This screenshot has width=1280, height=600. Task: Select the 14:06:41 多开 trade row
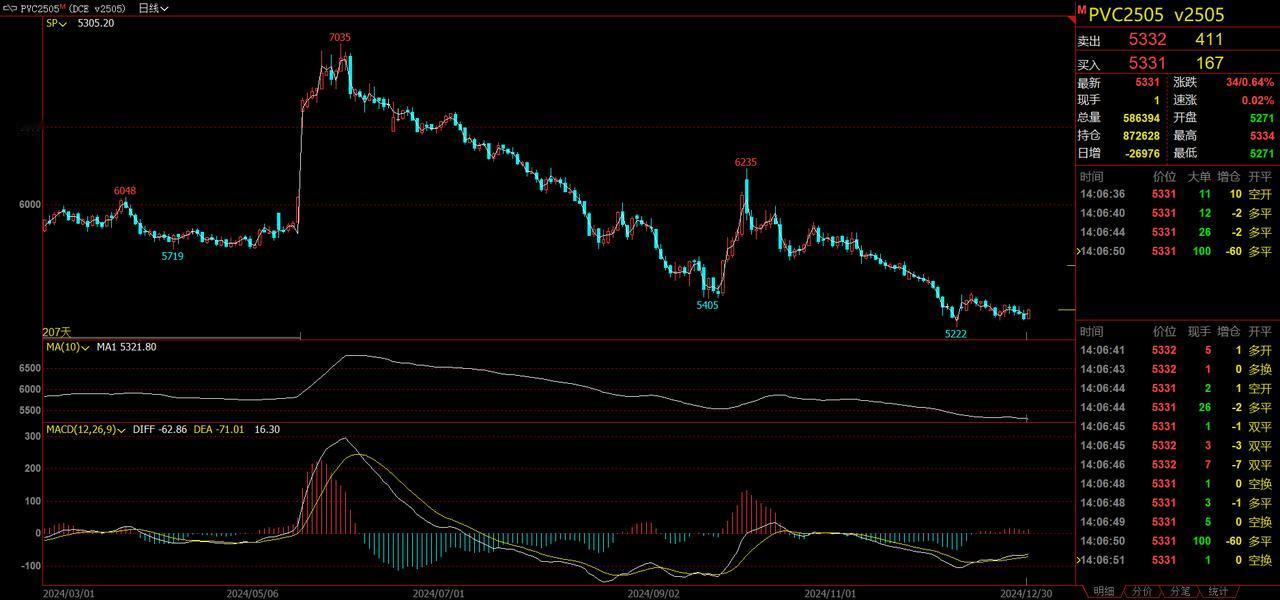(1177, 350)
